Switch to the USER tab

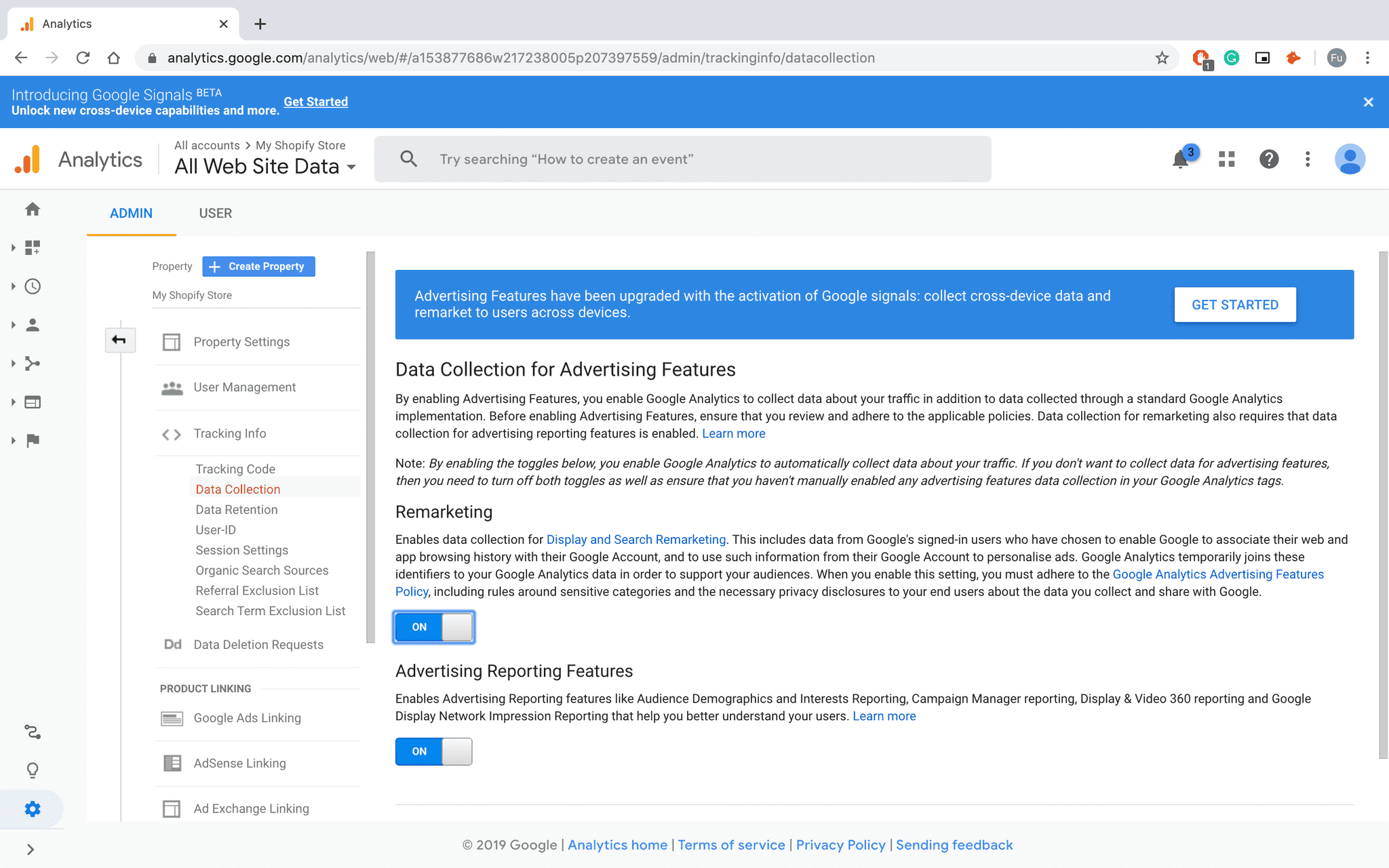(216, 213)
